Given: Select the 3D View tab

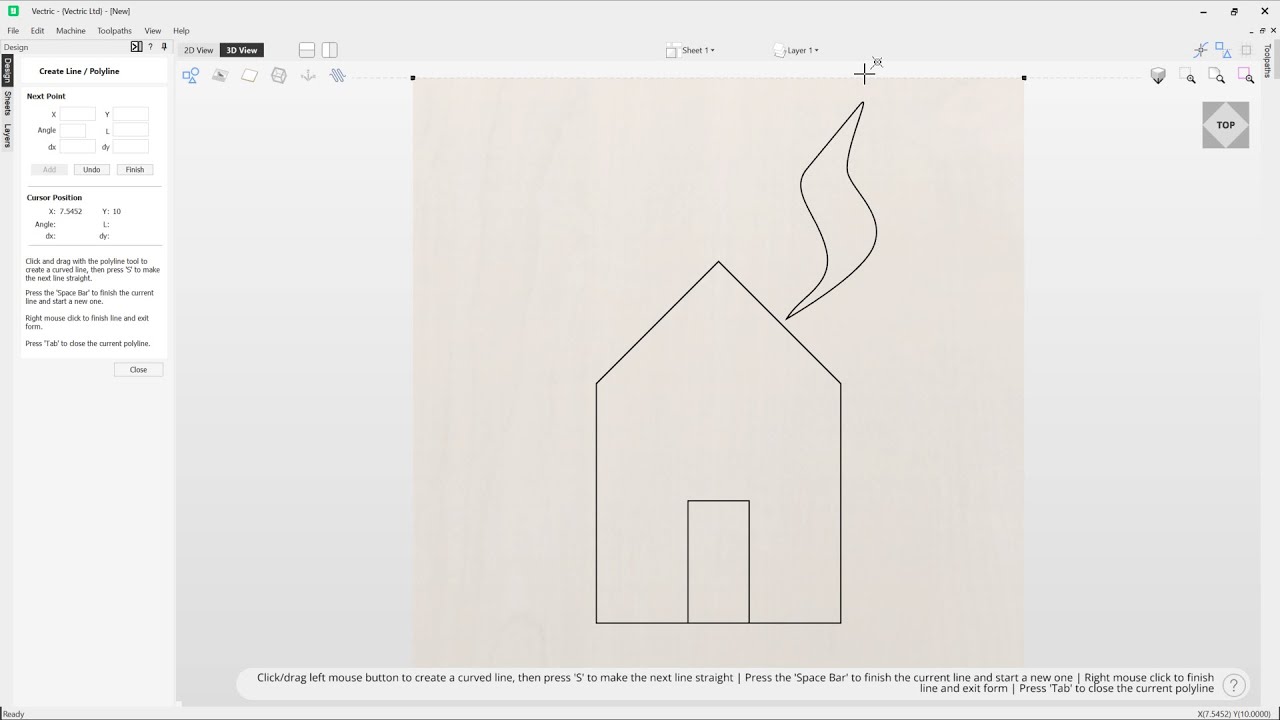Looking at the screenshot, I should [x=241, y=50].
